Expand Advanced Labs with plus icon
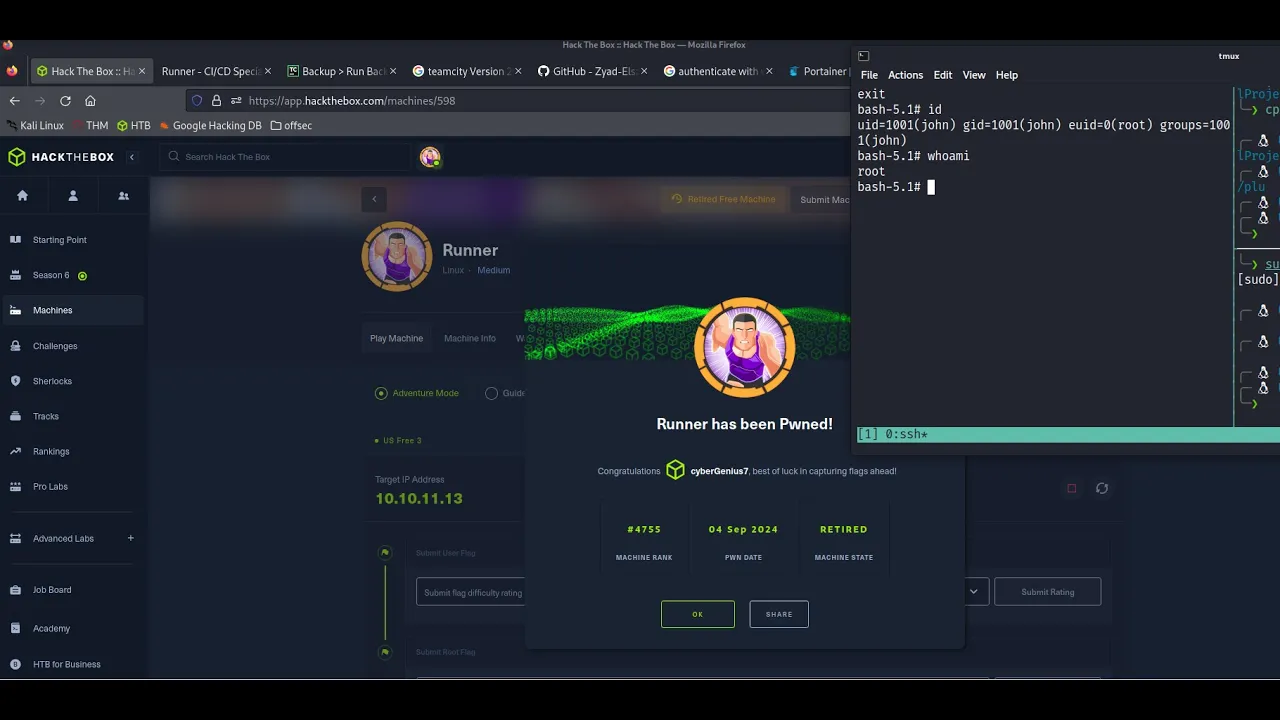The image size is (1280, 720). click(x=130, y=538)
